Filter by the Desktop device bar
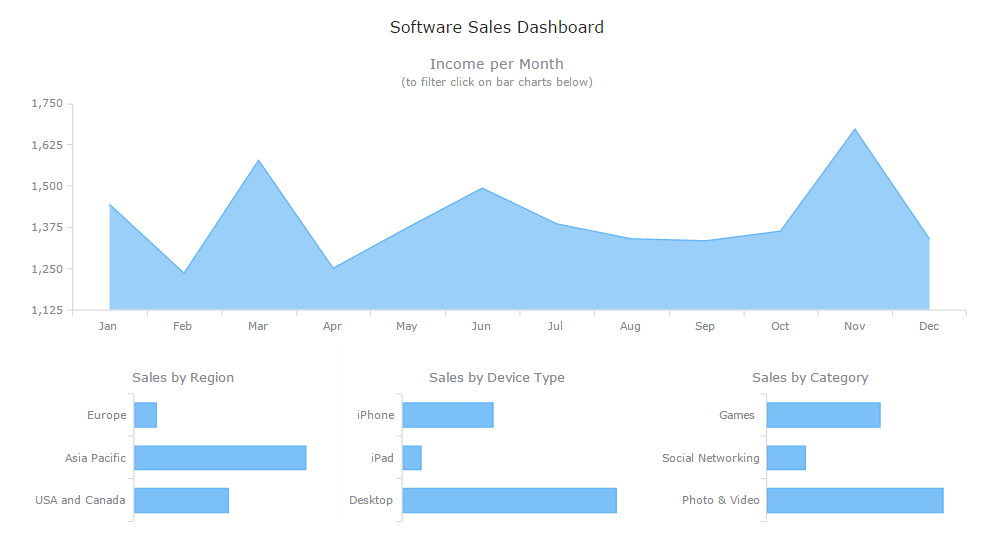 point(509,500)
